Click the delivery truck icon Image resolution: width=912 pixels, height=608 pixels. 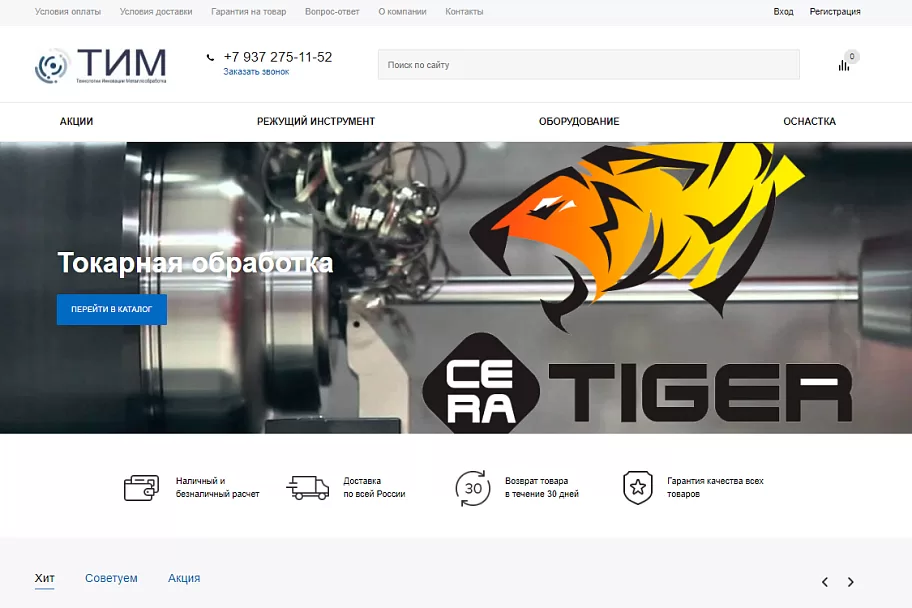pyautogui.click(x=308, y=488)
